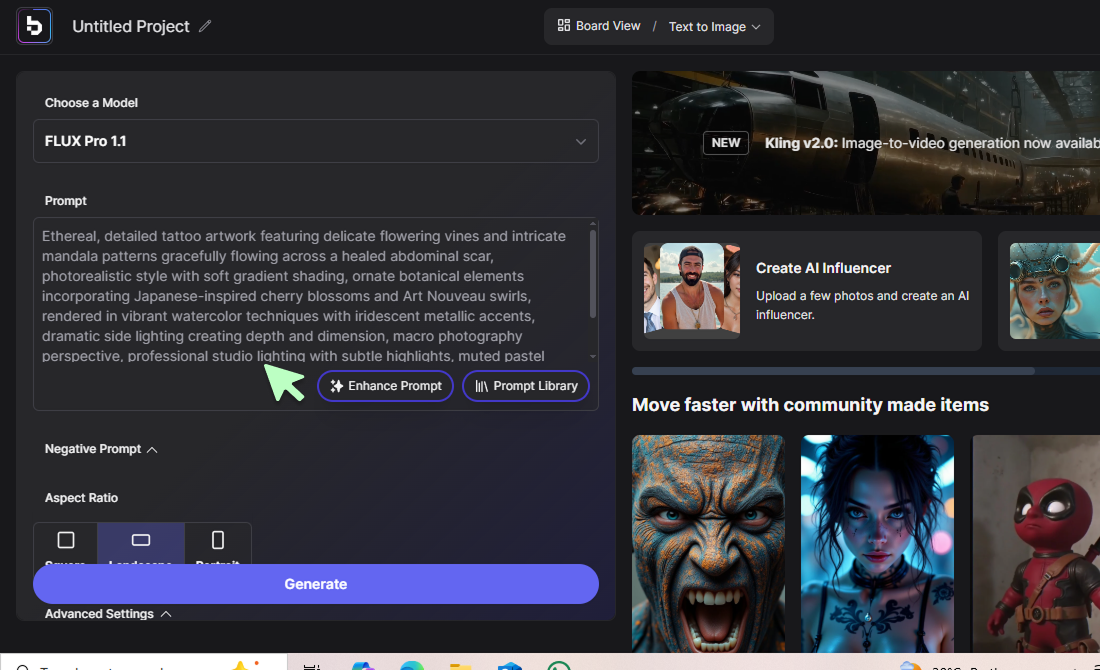Viewport: 1100px width, 670px height.
Task: Expand the Advanced Settings section
Action: [108, 614]
